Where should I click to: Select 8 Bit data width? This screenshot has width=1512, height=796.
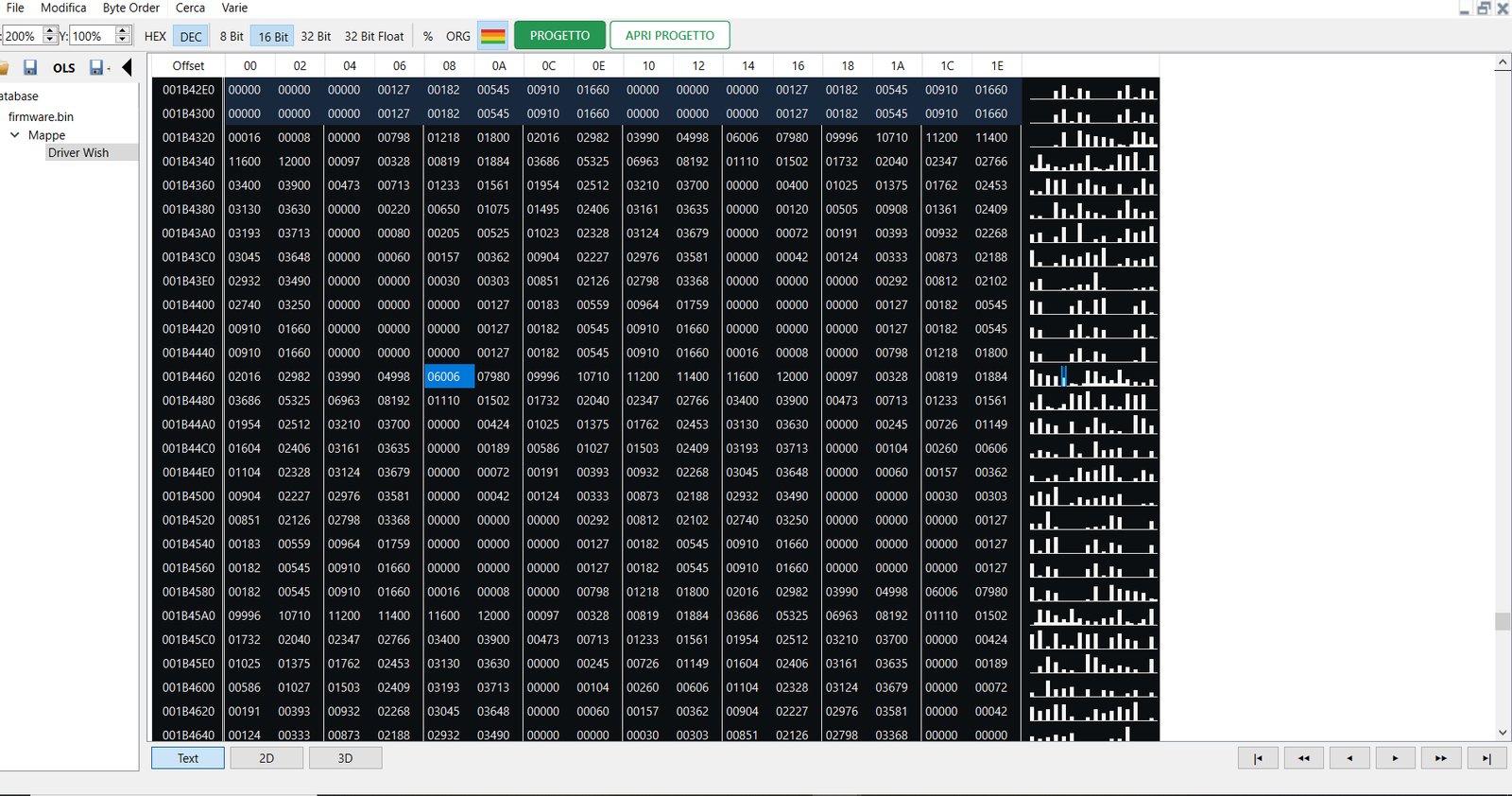(232, 36)
